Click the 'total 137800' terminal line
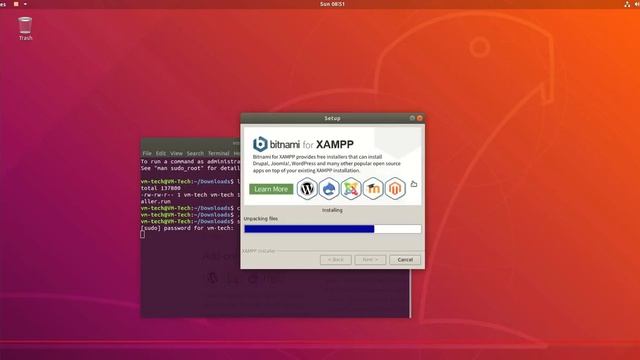640x360 pixels. (160, 188)
